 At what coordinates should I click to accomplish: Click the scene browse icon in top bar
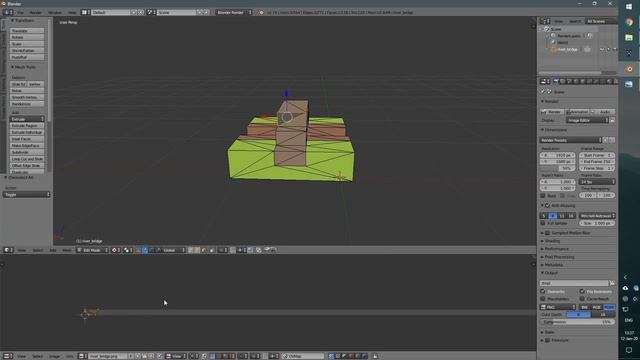pos(151,13)
